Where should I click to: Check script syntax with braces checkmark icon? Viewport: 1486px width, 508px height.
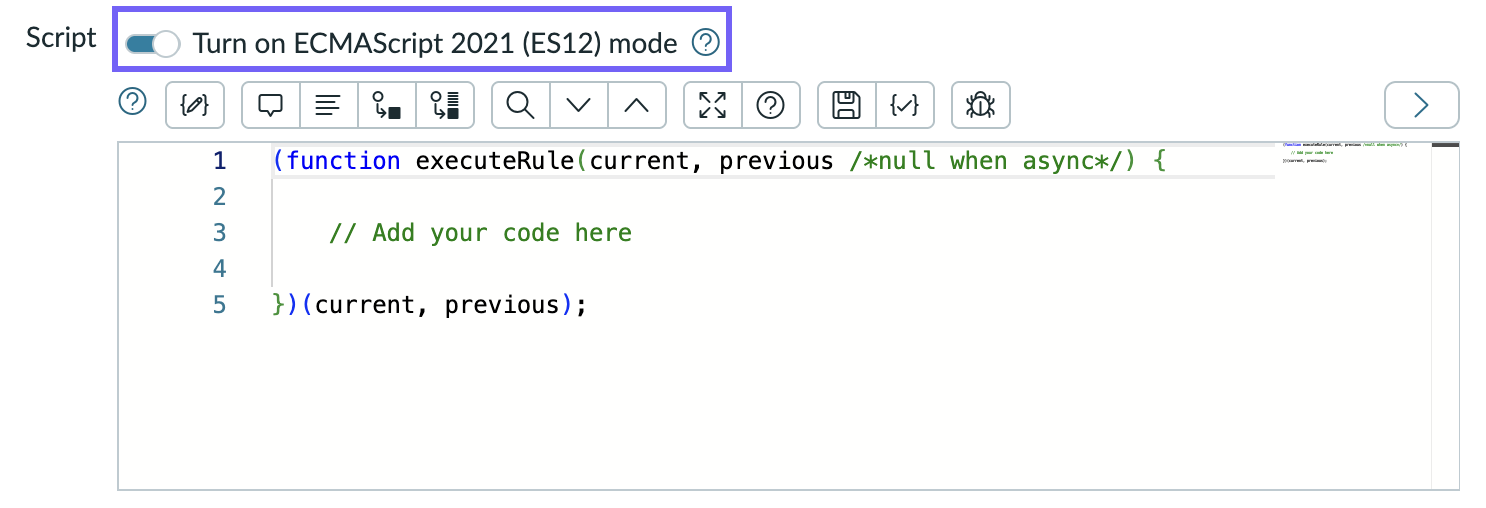tap(904, 105)
